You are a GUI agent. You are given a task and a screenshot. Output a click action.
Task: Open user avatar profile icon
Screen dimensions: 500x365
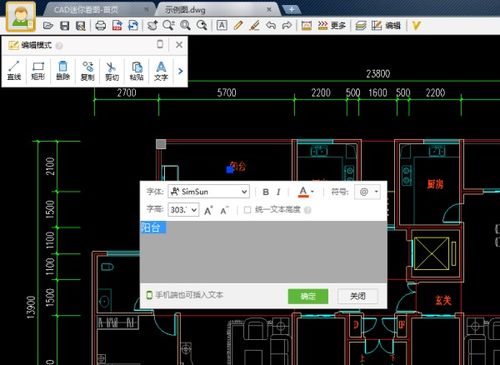click(x=21, y=17)
